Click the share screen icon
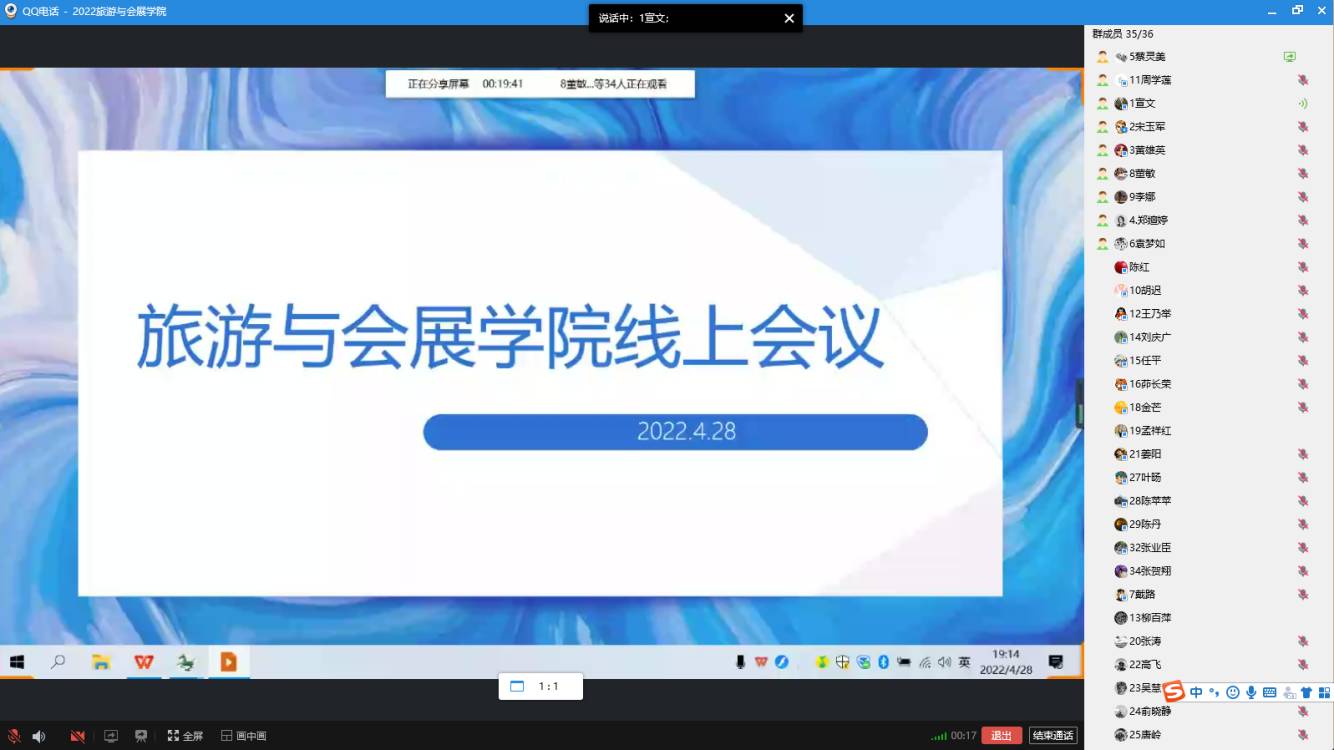 click(111, 736)
